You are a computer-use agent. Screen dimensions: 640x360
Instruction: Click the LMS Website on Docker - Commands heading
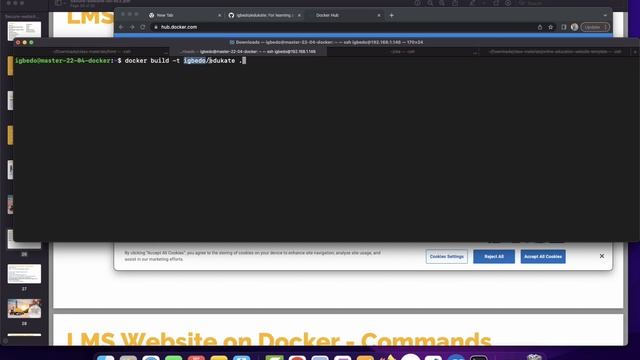[x=279, y=340]
